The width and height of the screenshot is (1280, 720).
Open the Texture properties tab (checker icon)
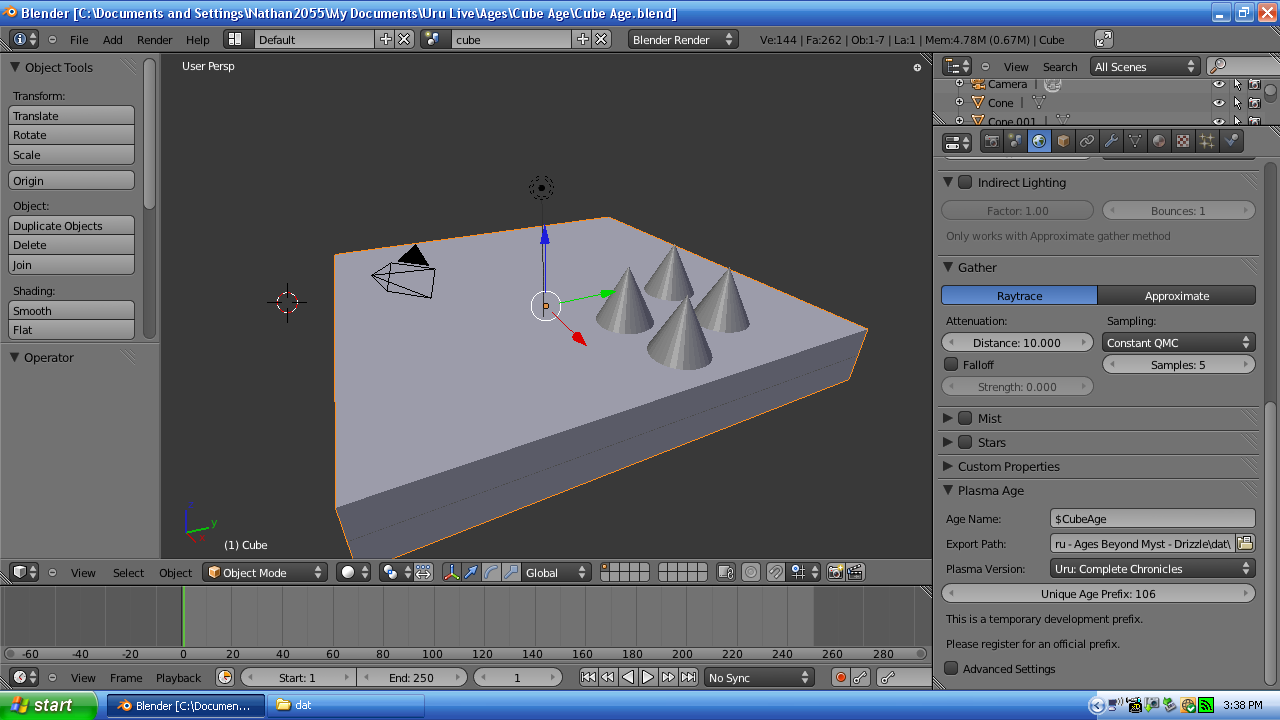(x=1183, y=141)
